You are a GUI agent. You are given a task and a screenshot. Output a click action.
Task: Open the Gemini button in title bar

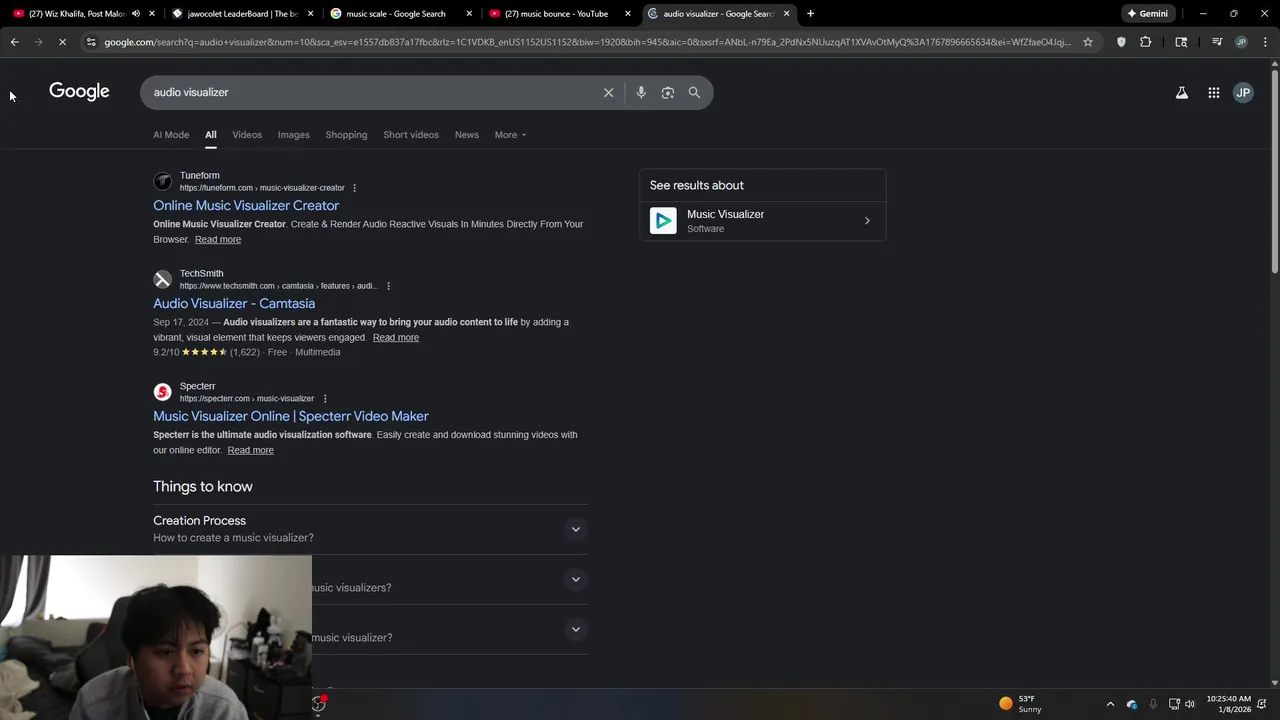[1148, 14]
